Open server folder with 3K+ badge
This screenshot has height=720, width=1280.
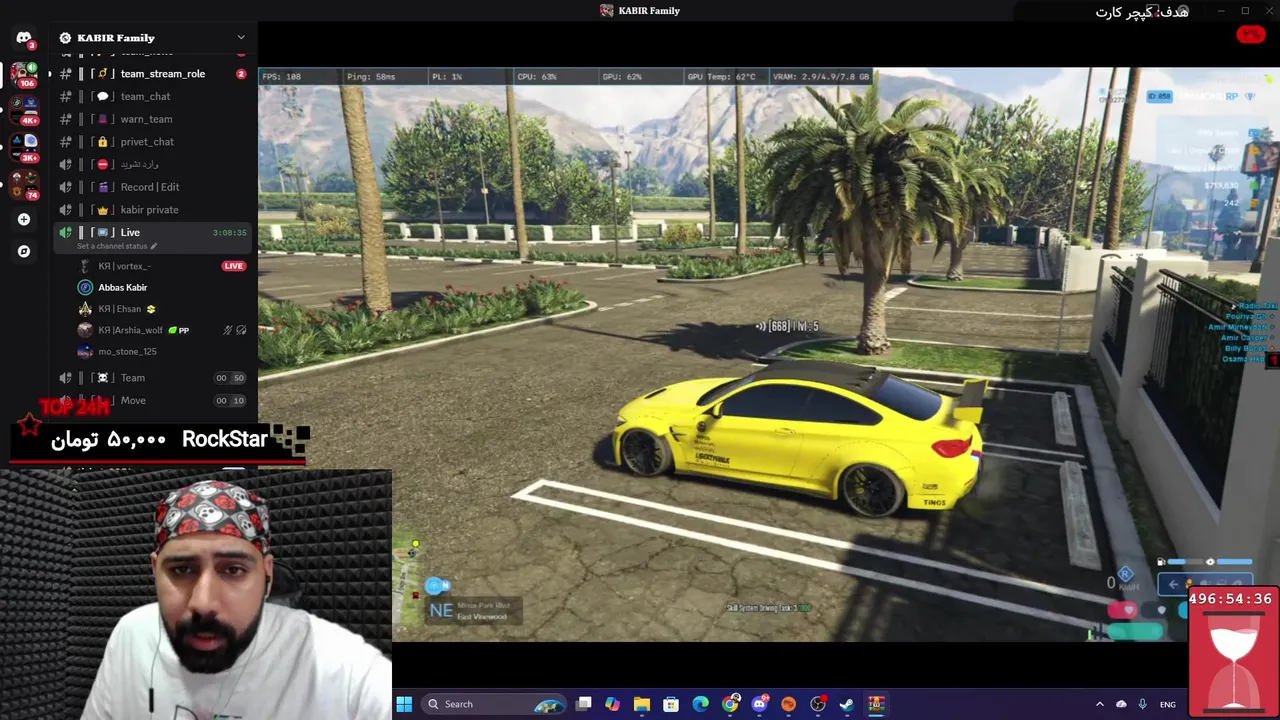24,146
